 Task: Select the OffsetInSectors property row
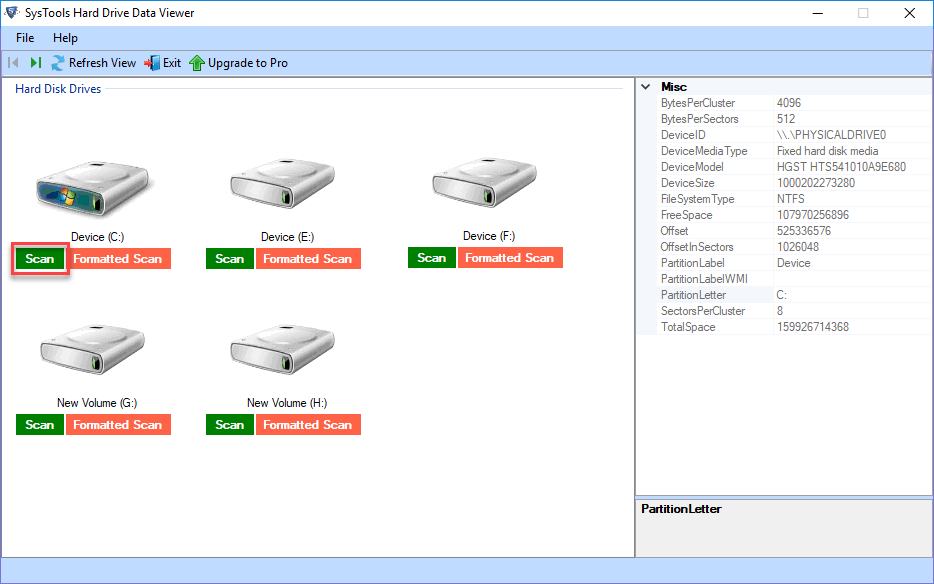[795, 247]
